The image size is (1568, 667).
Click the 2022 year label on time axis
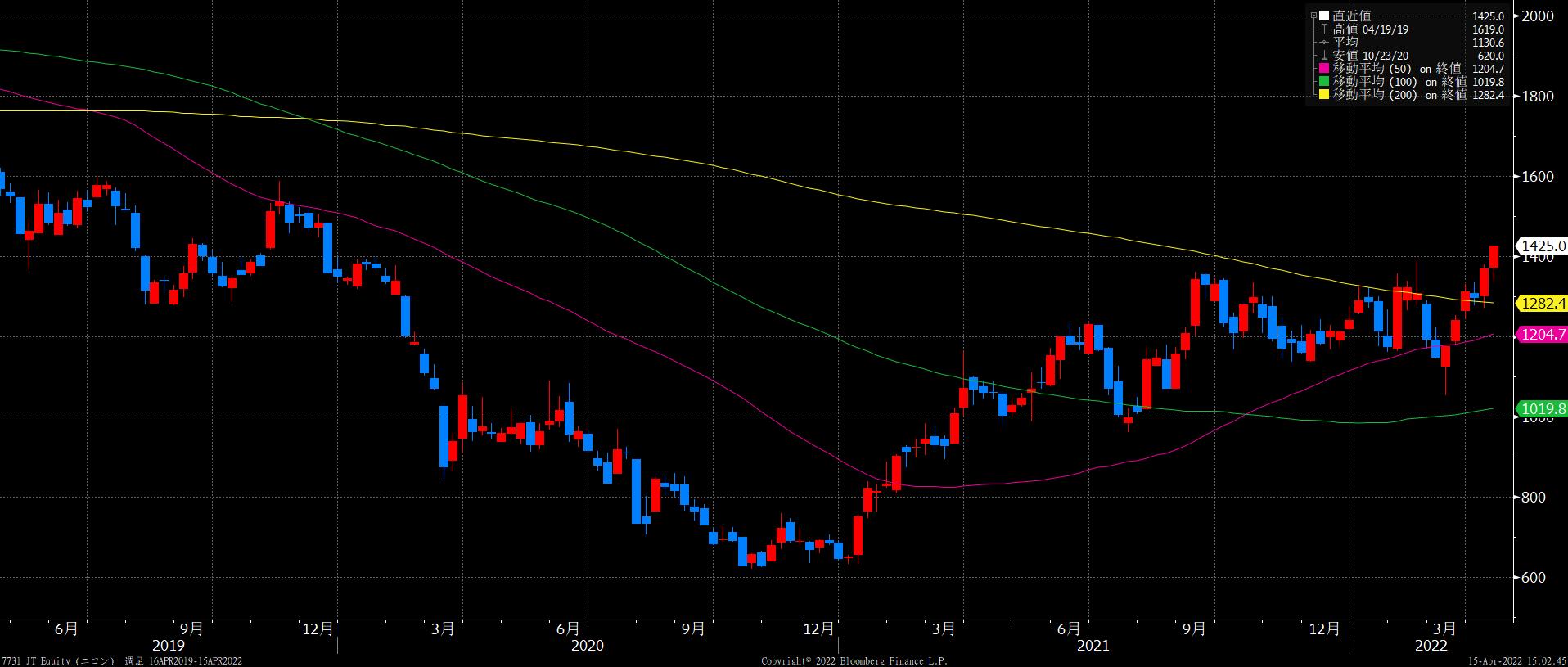point(1431,646)
